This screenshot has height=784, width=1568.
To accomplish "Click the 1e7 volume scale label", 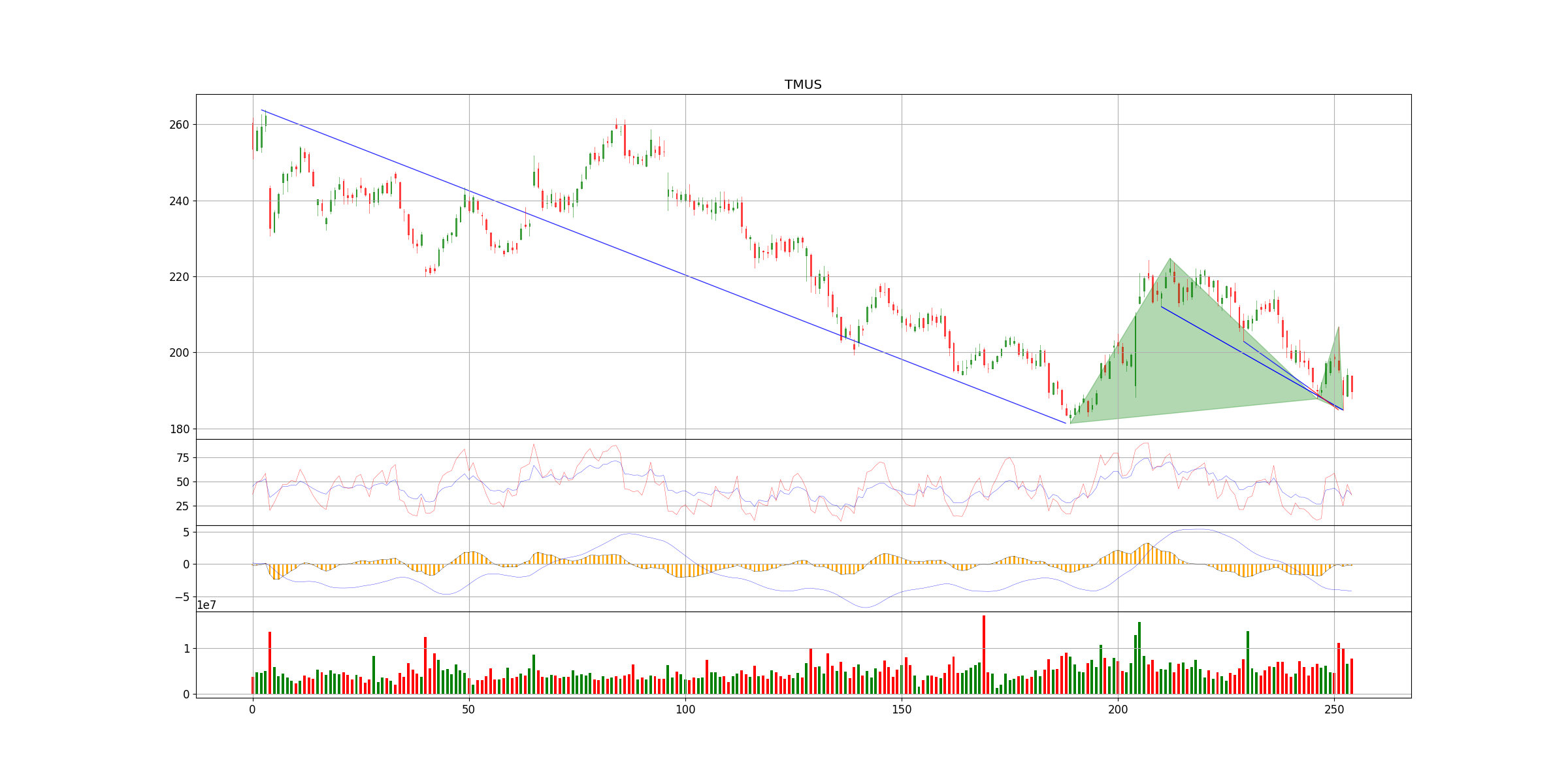I will point(206,606).
